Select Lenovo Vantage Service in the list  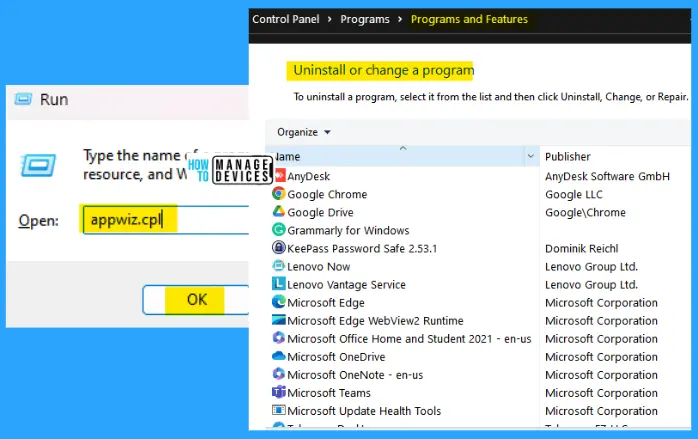coord(346,285)
